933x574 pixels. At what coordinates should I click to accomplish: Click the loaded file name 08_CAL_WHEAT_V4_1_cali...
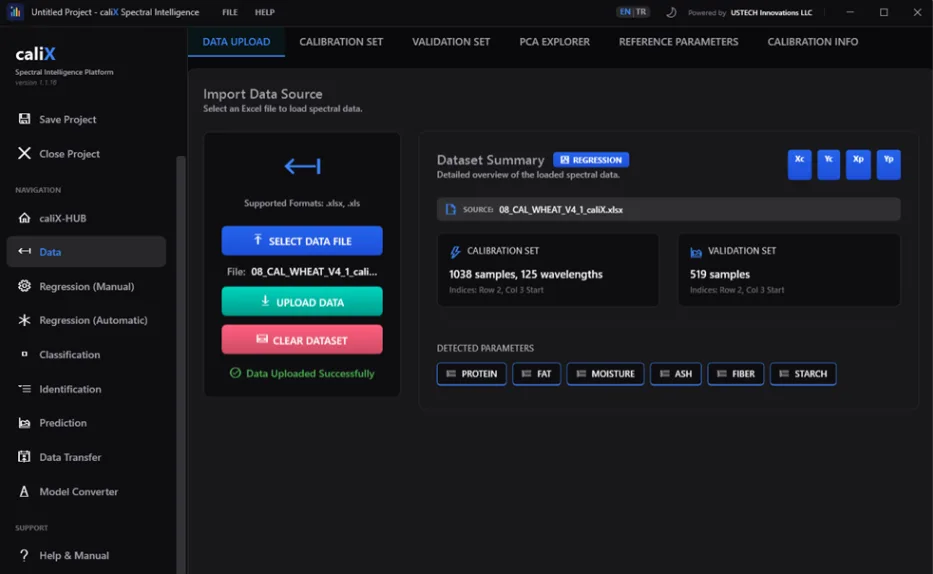tap(314, 271)
